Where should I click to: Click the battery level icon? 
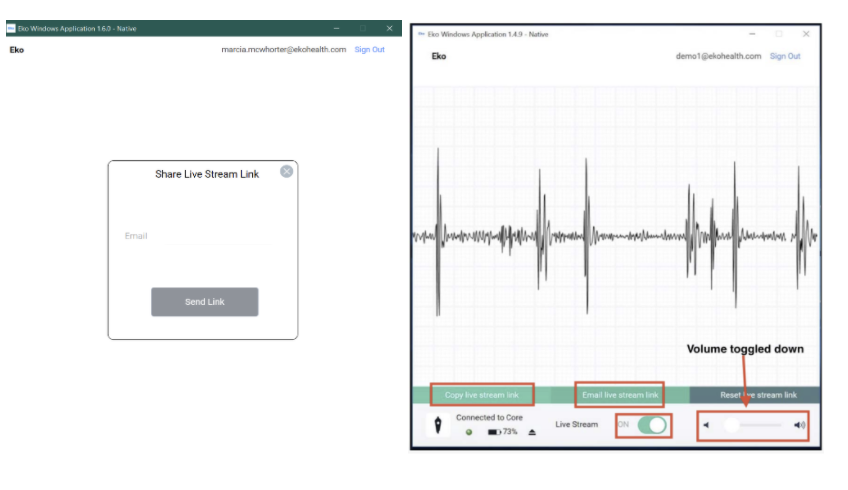[494, 432]
